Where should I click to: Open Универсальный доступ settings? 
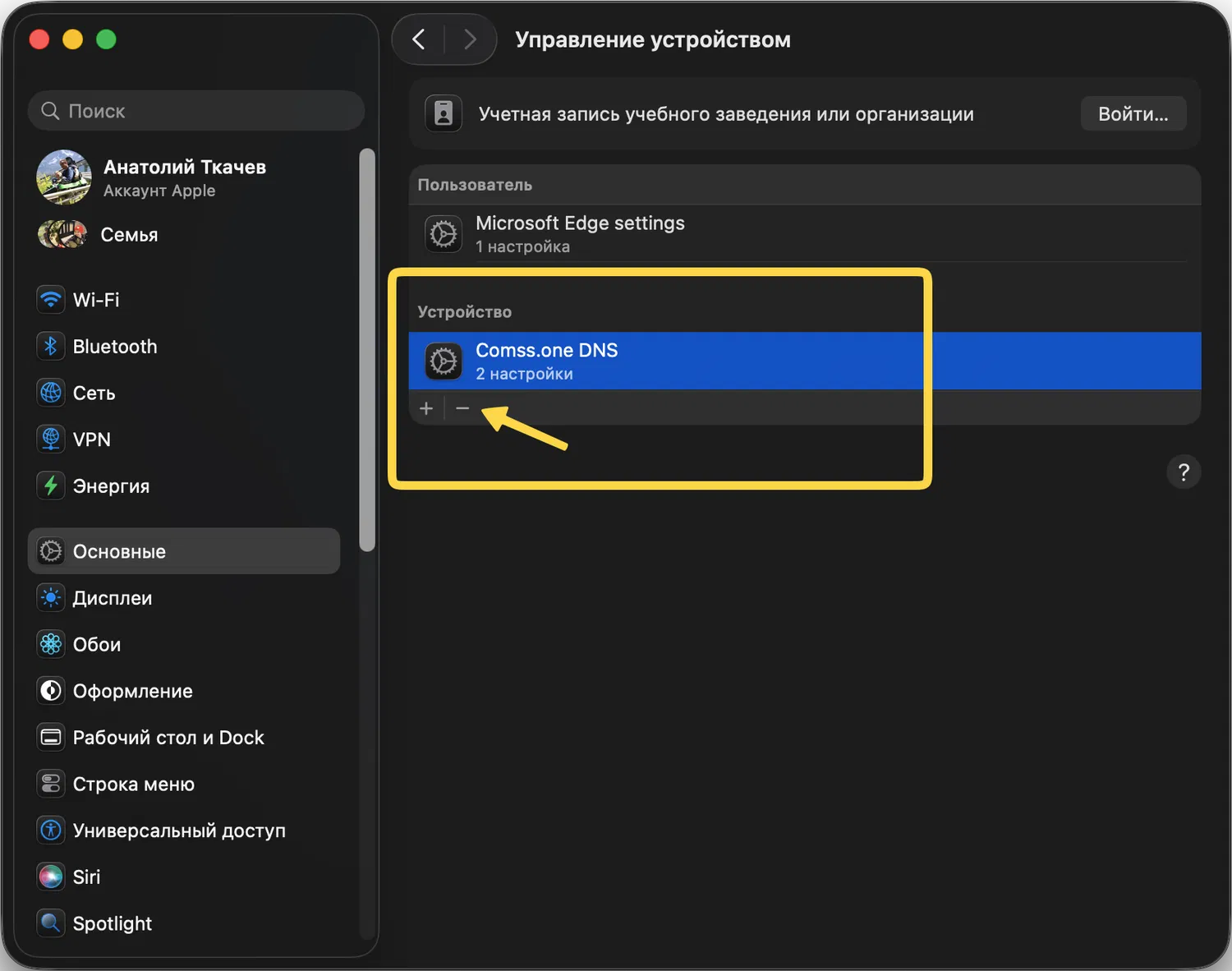point(178,831)
